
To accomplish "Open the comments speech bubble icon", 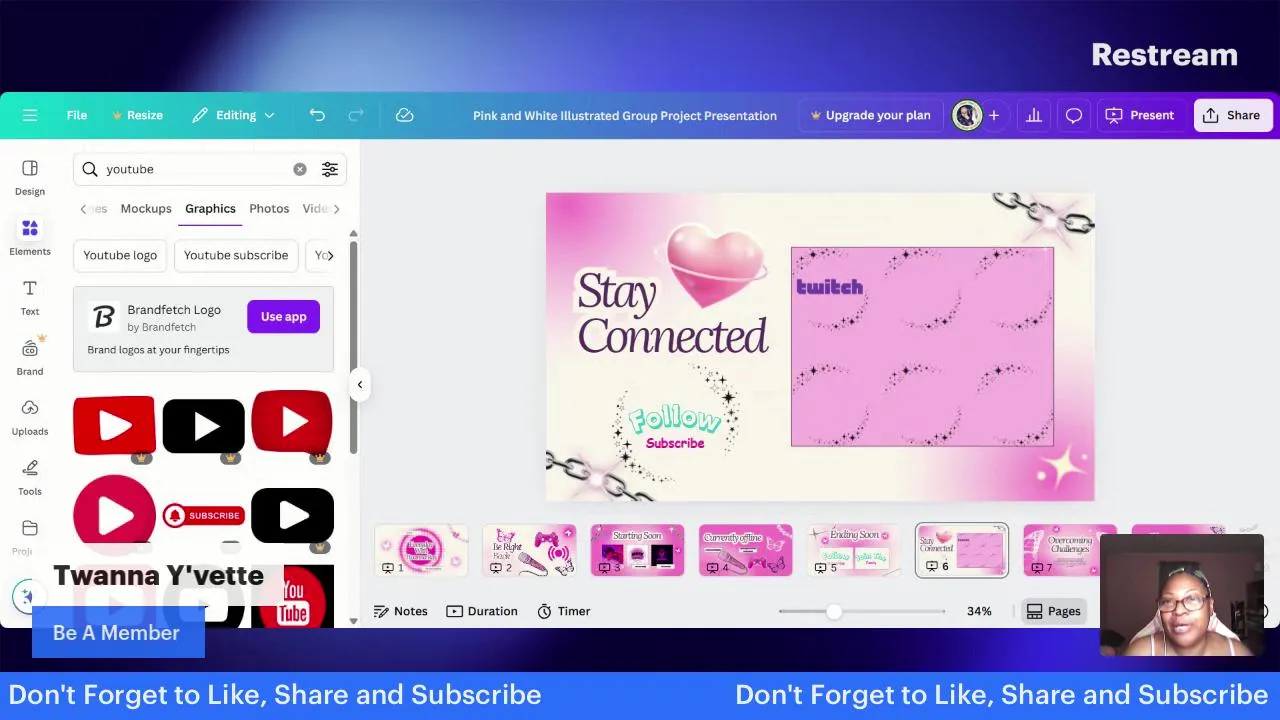I will click(1074, 115).
